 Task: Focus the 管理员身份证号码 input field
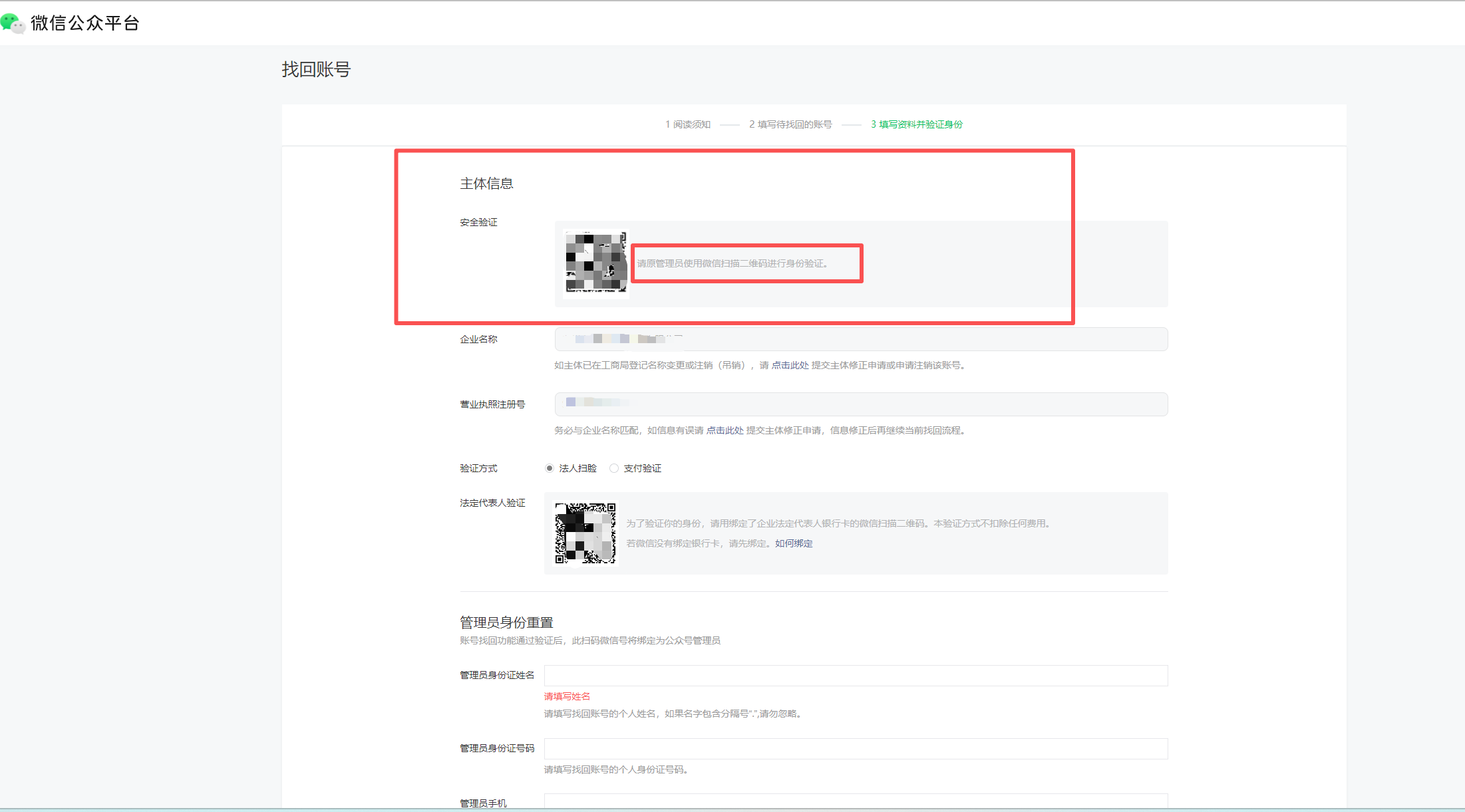[856, 749]
